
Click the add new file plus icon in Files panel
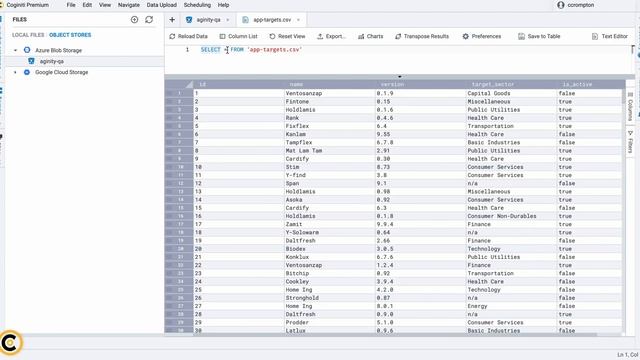134,20
